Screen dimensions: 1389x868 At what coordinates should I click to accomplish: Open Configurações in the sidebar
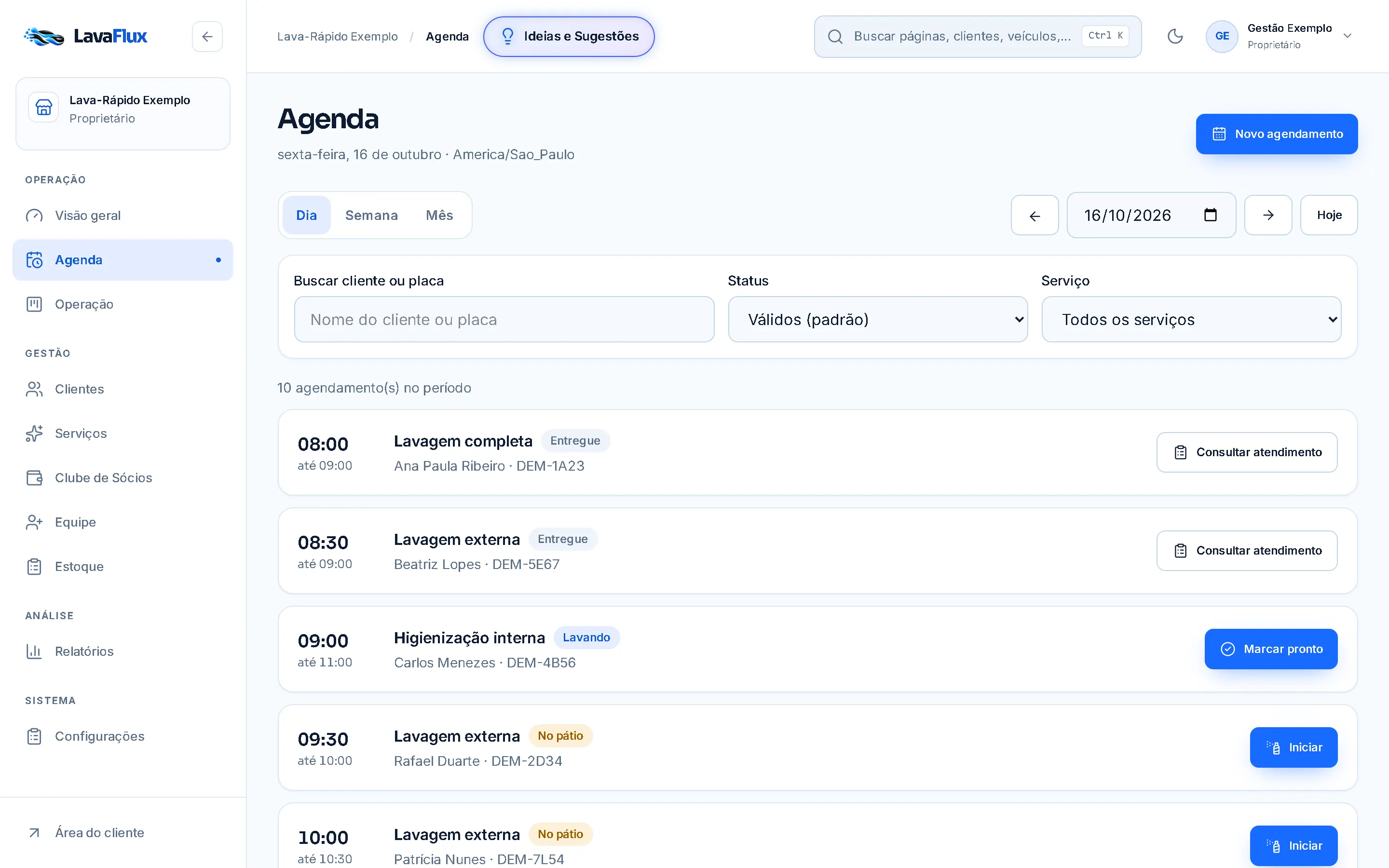[123, 736]
